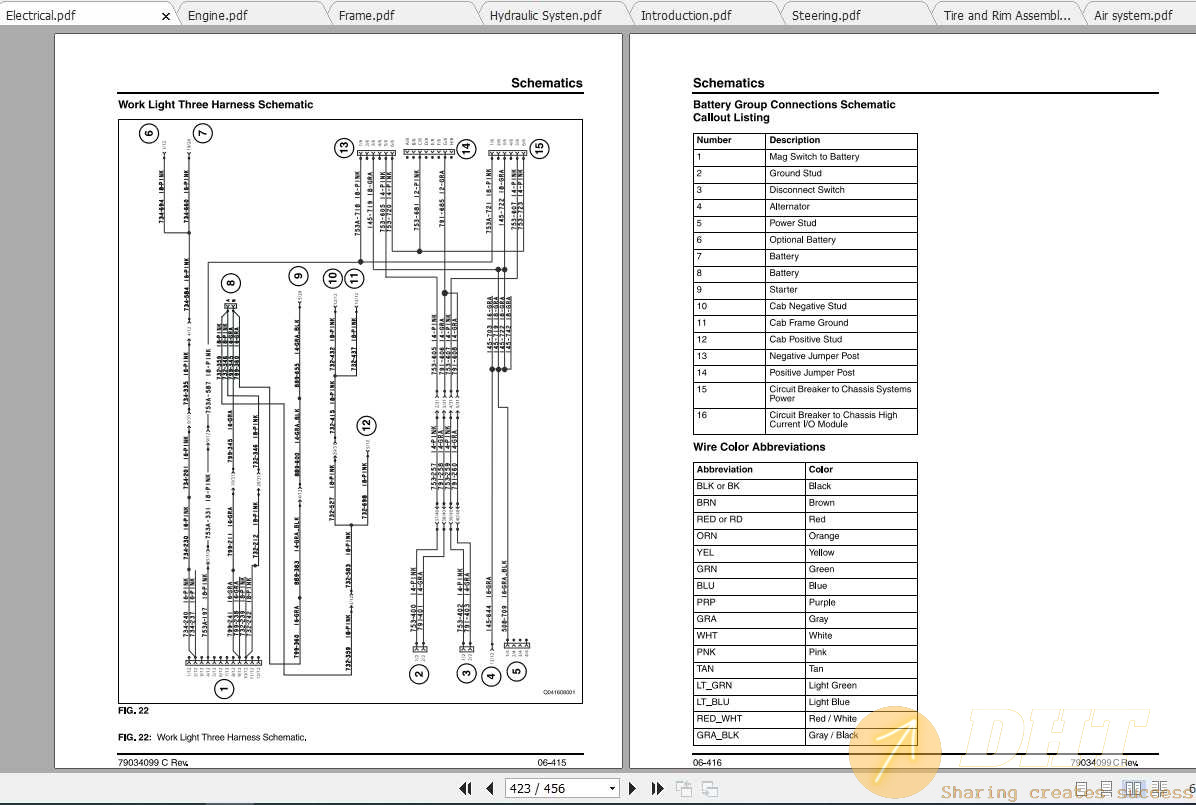
Task: Click the 'Work Light Three Harness Schematic' heading
Action: tap(215, 105)
